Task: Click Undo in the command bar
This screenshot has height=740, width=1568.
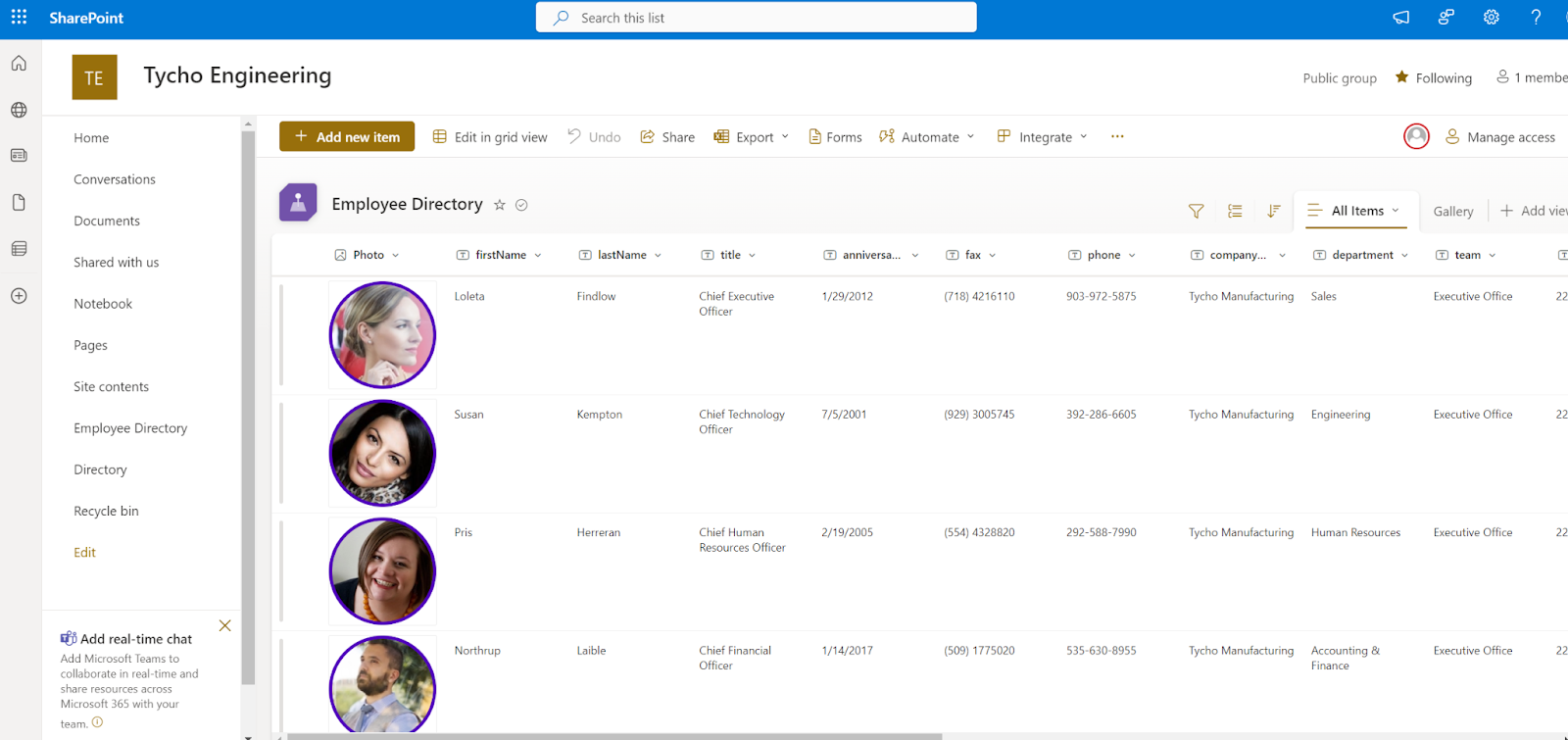Action: [x=594, y=136]
